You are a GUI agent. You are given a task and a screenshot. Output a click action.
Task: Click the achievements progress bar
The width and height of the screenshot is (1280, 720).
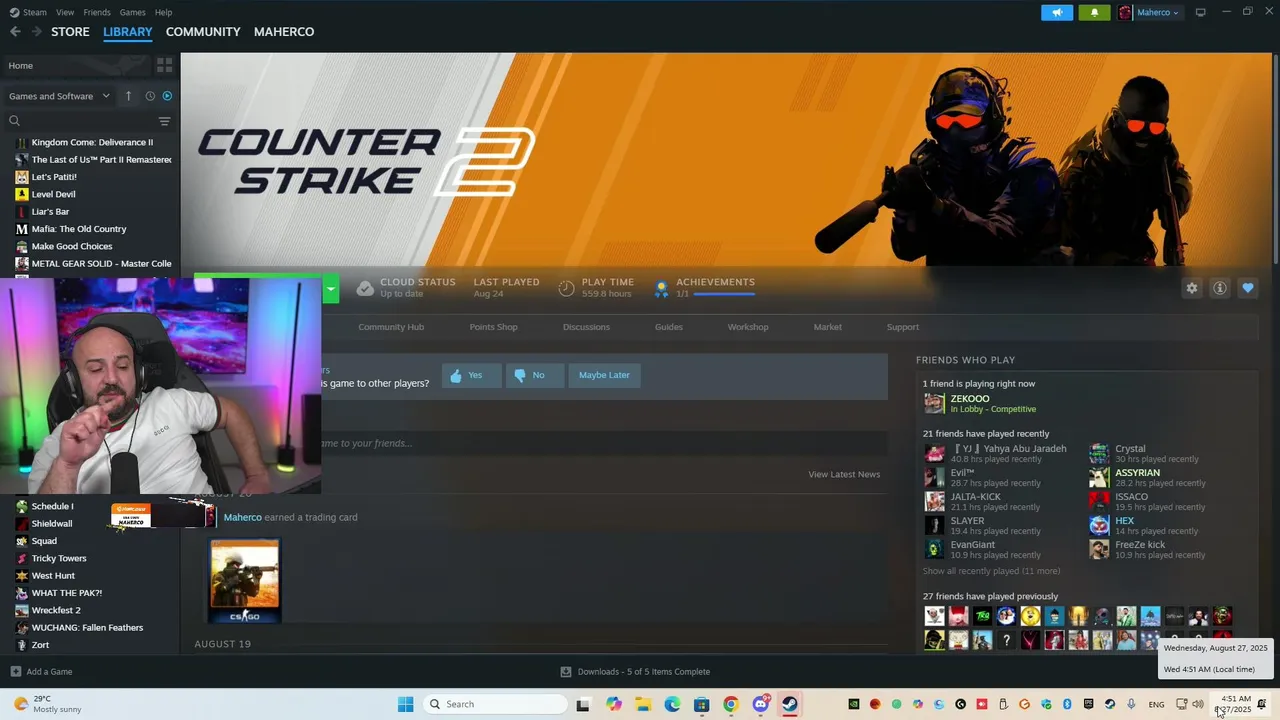723,294
